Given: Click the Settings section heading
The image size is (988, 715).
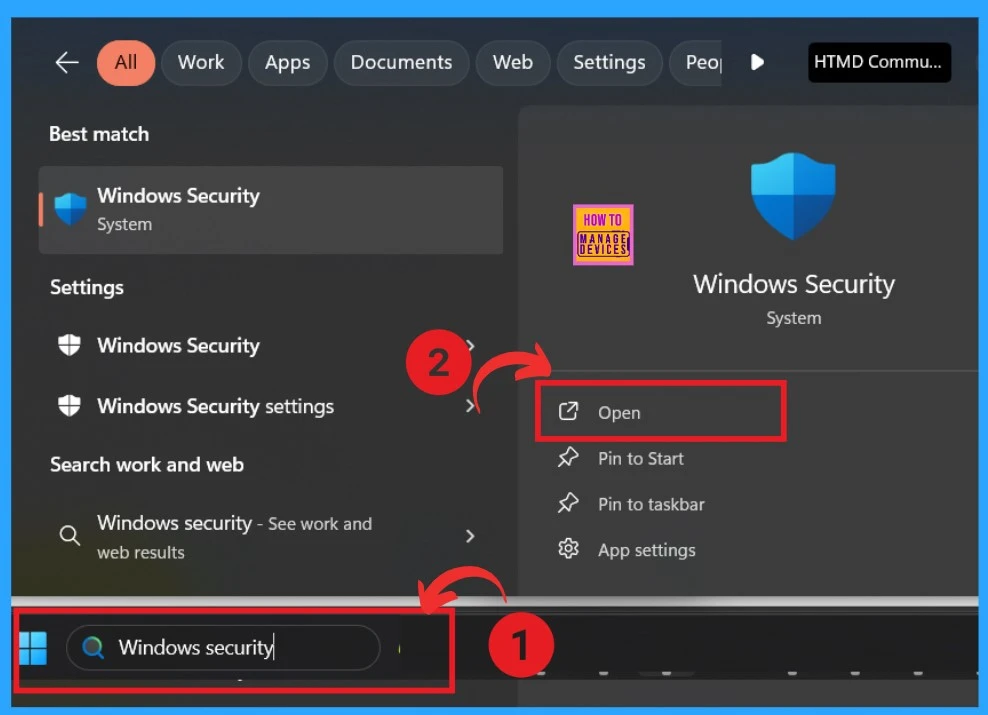Looking at the screenshot, I should coord(87,287).
